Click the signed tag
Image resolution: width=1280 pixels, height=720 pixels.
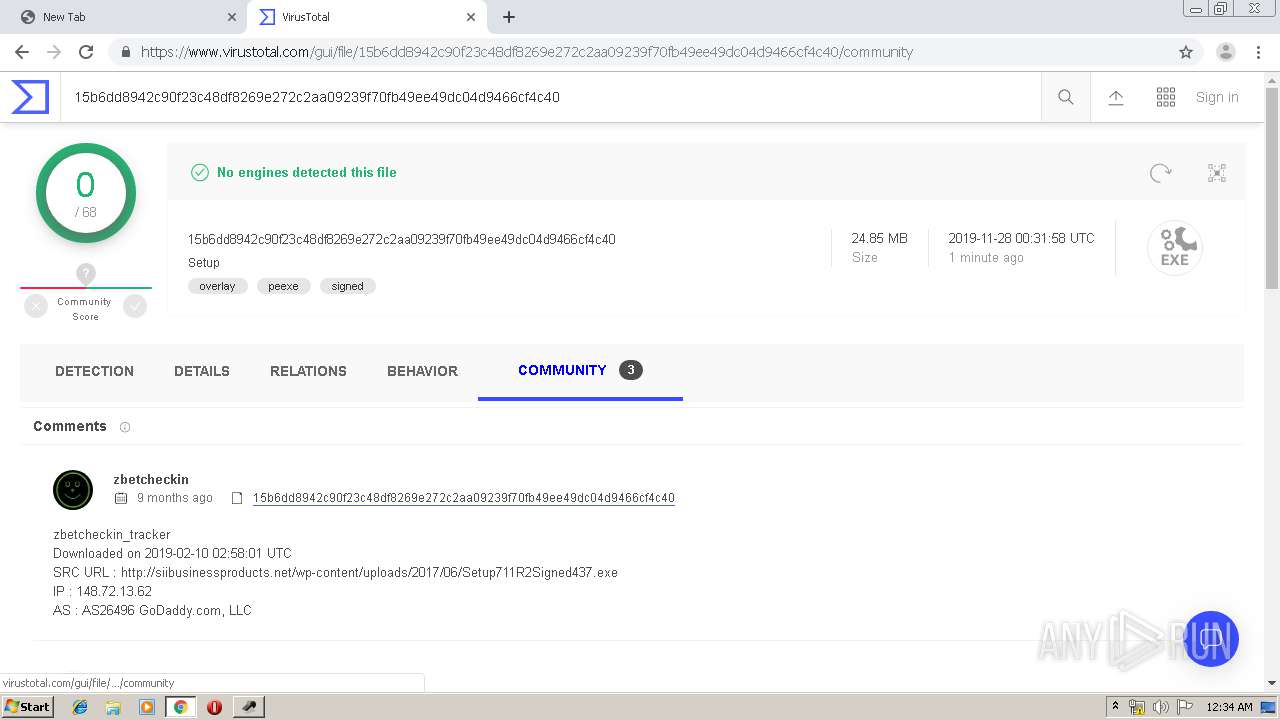pyautogui.click(x=347, y=286)
